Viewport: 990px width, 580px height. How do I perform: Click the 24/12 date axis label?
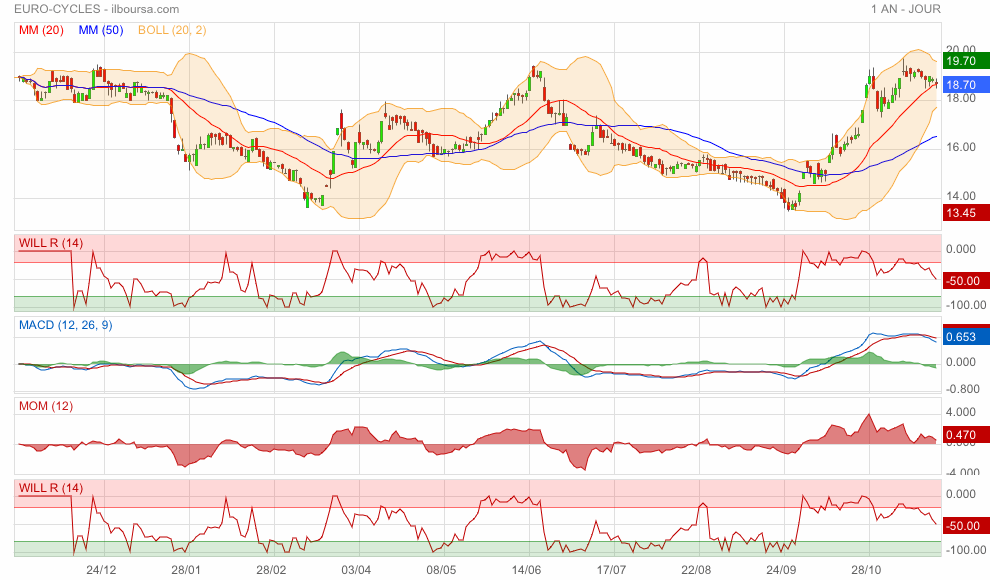101,570
